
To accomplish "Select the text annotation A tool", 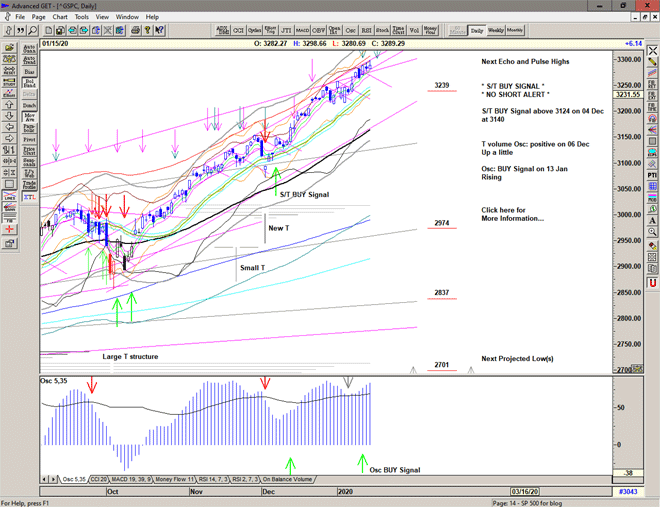I will click(x=652, y=220).
